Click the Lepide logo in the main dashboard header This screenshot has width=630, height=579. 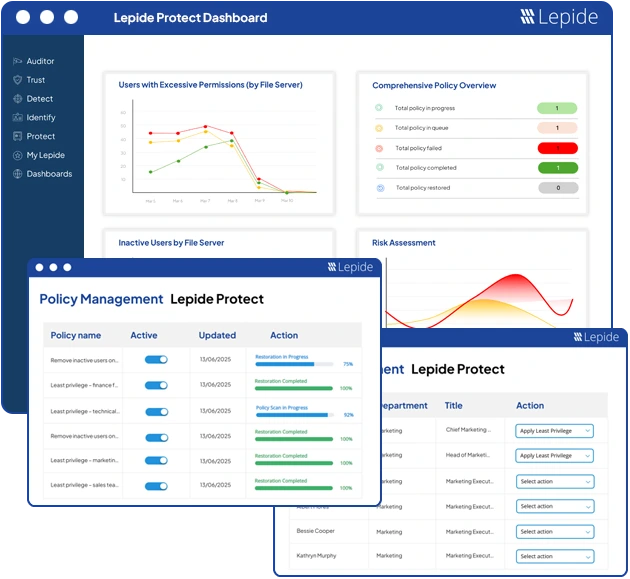tap(559, 17)
